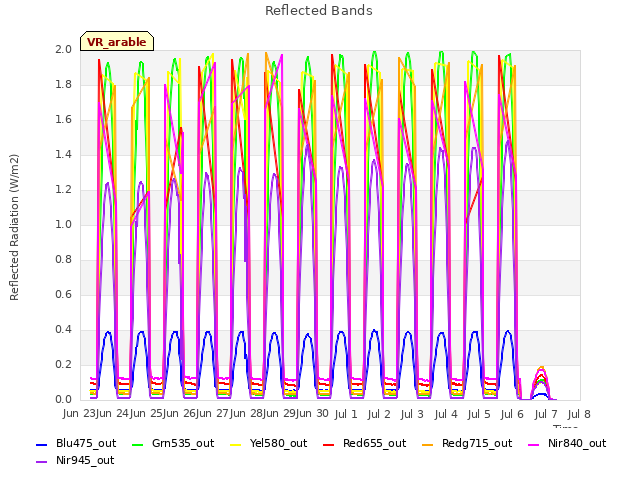Click the blue Blu475_out legend color marker

pyautogui.click(x=42, y=445)
